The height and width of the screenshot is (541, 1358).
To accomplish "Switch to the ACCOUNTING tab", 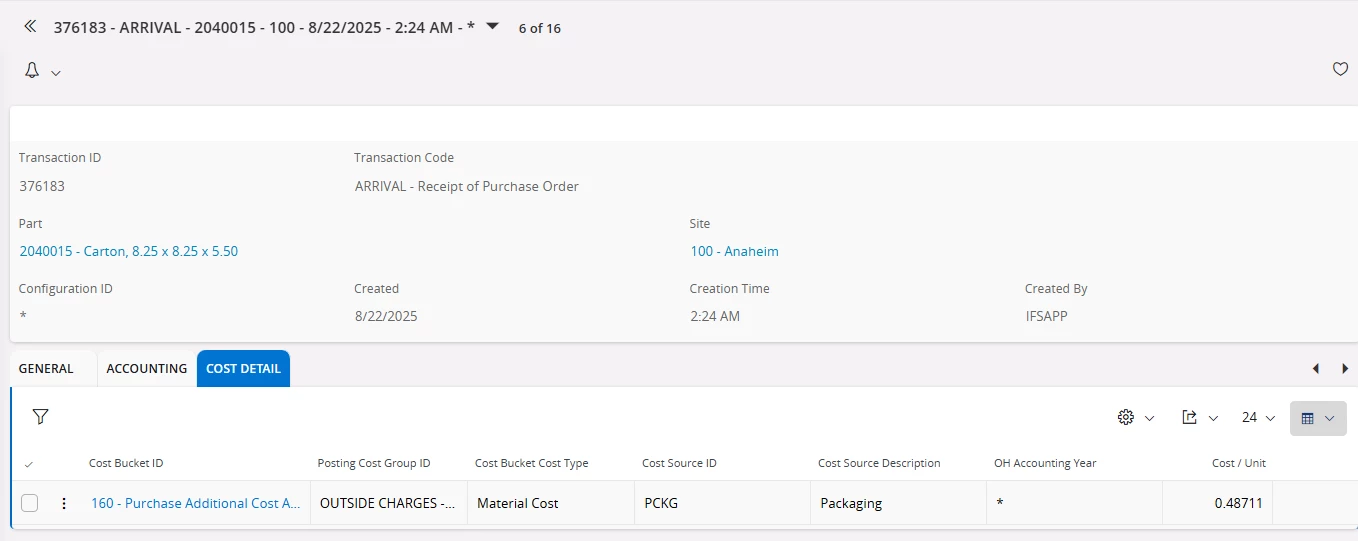I will tap(147, 368).
